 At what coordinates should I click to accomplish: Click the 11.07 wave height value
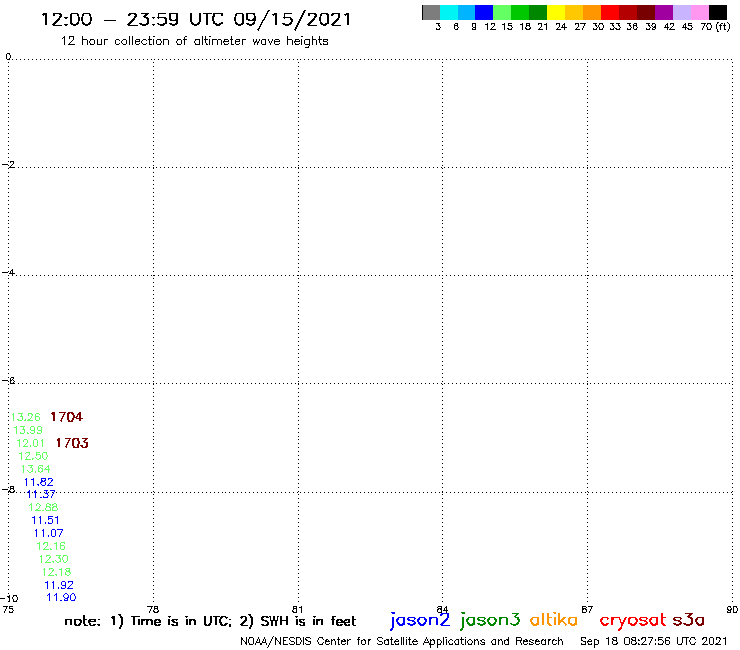tap(48, 533)
